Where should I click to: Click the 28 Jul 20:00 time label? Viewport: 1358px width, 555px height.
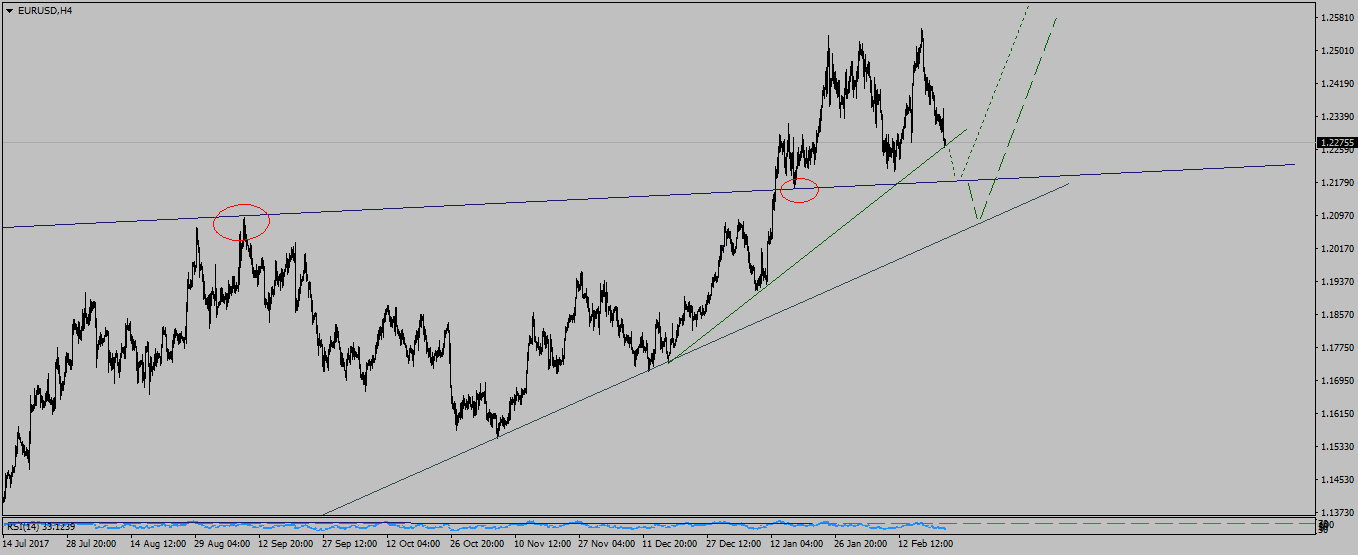(92, 545)
